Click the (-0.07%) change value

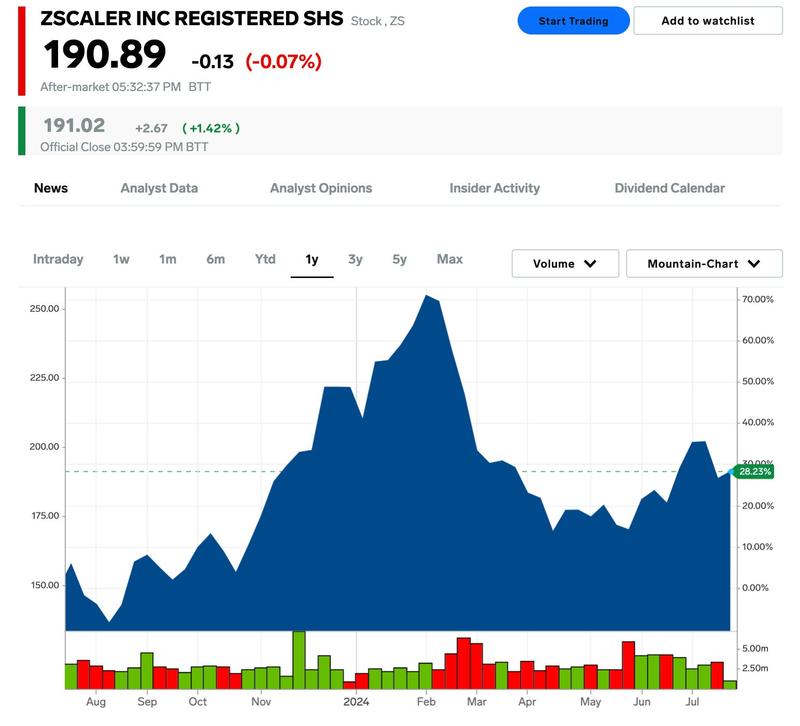tap(284, 62)
